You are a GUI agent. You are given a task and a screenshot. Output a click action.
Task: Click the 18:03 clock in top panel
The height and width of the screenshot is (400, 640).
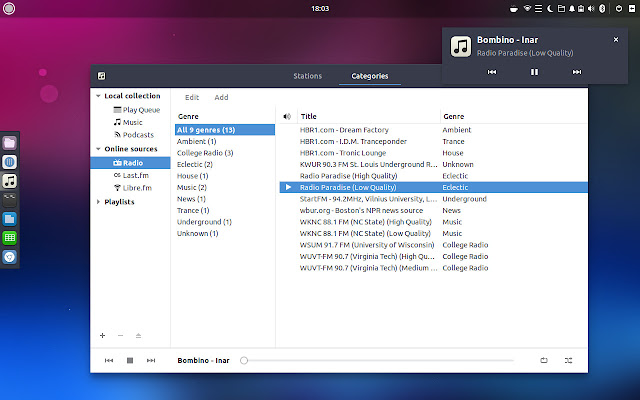[320, 9]
